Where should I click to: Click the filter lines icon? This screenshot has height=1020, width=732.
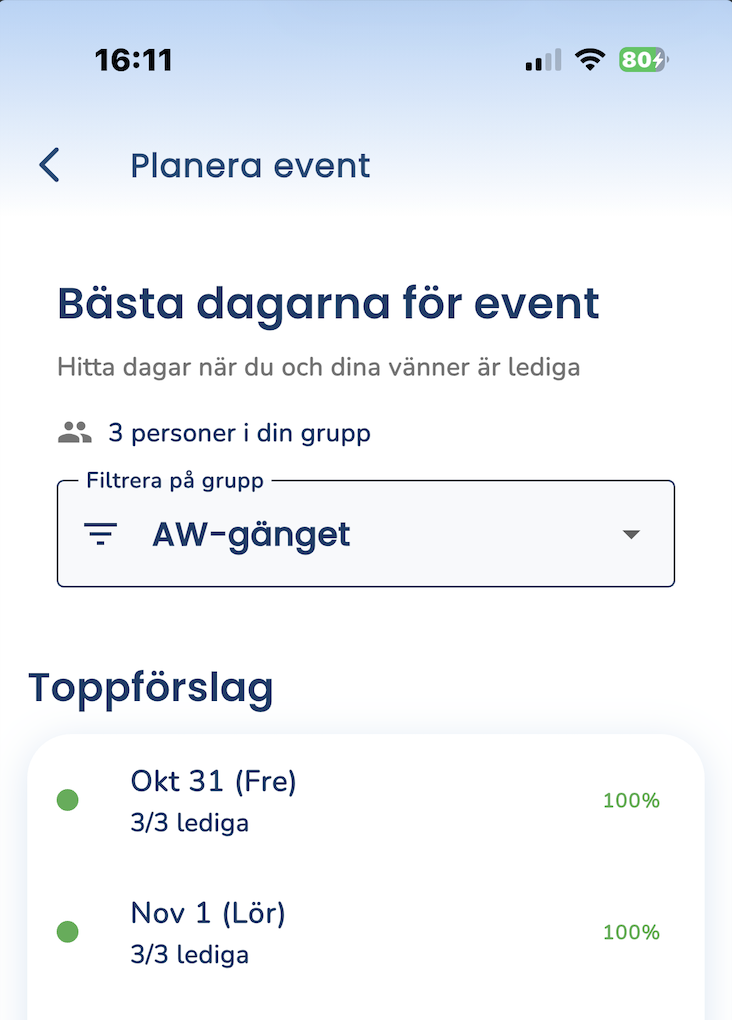[101, 535]
